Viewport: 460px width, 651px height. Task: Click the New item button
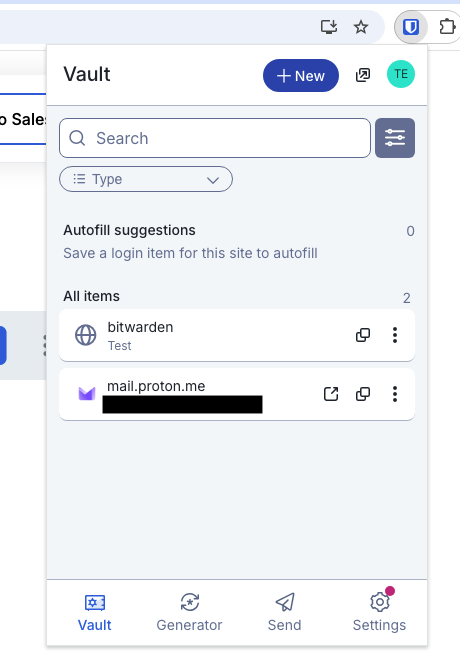(301, 76)
